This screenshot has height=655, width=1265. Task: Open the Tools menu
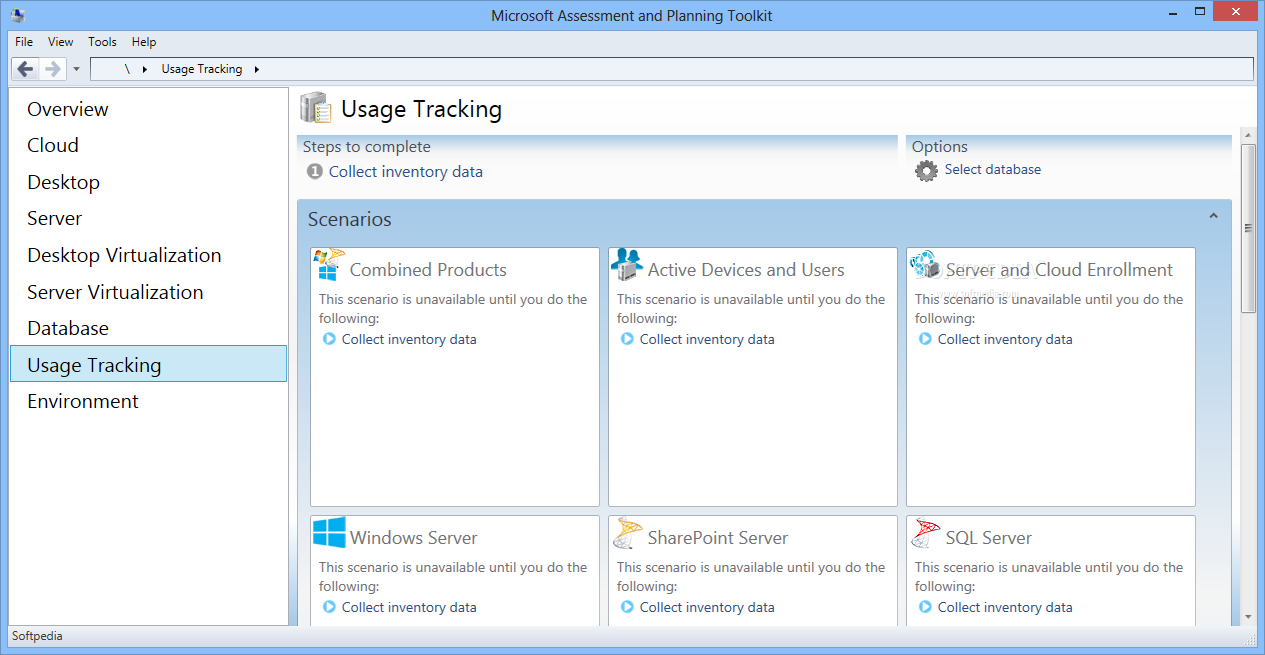click(102, 42)
